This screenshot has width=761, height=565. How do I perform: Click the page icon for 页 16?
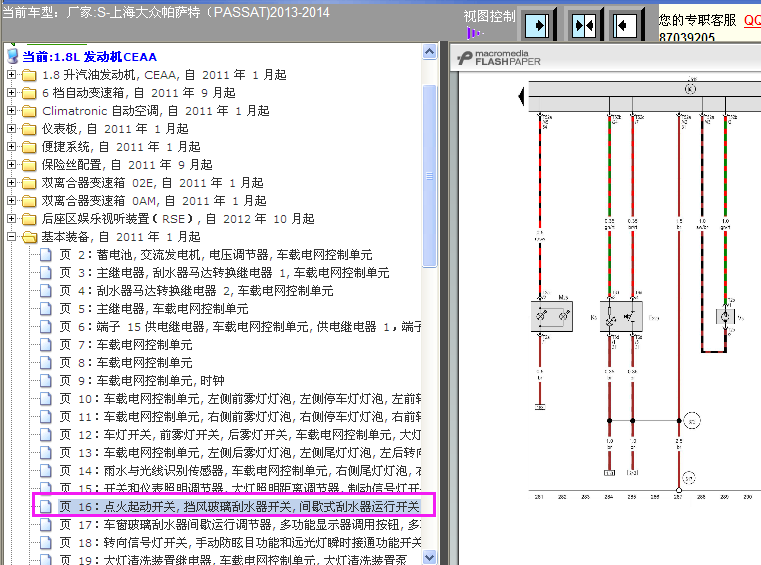46,506
